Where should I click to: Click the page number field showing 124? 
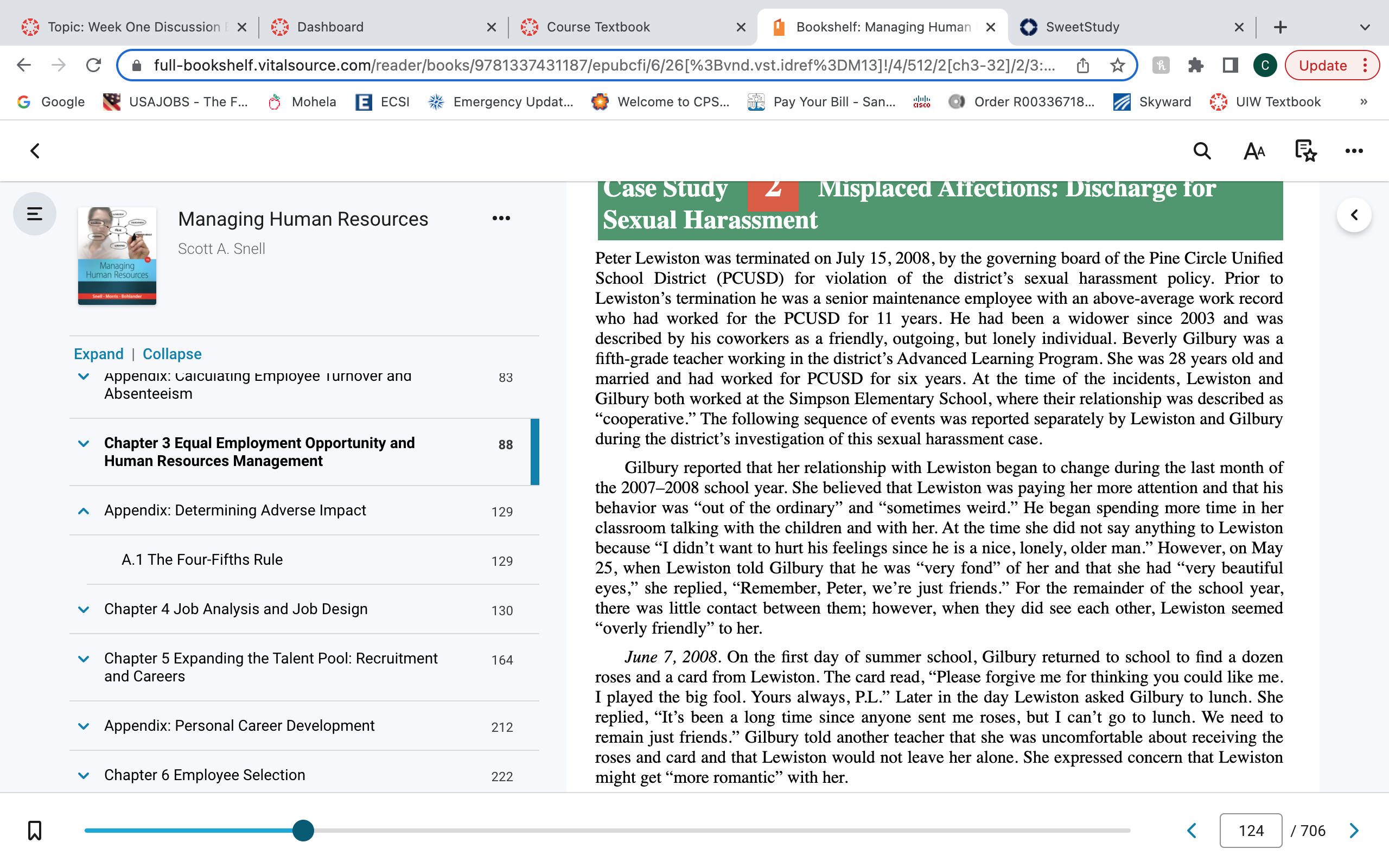1251,830
